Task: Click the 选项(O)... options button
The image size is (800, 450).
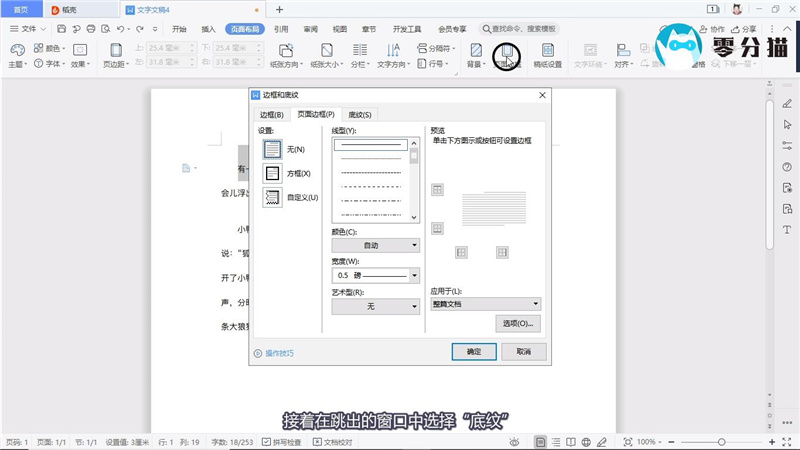Action: coord(518,324)
